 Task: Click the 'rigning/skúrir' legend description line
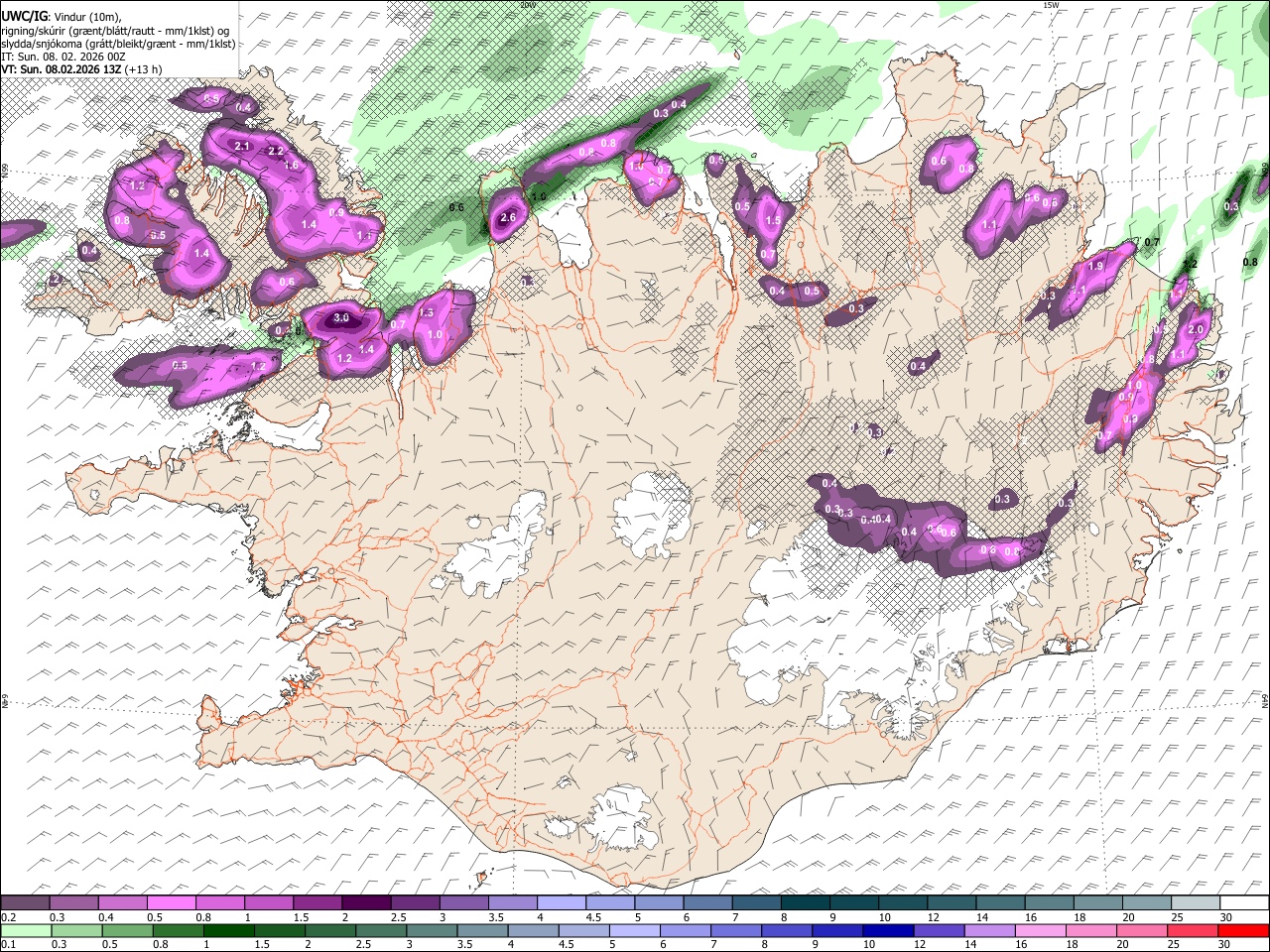click(x=115, y=30)
